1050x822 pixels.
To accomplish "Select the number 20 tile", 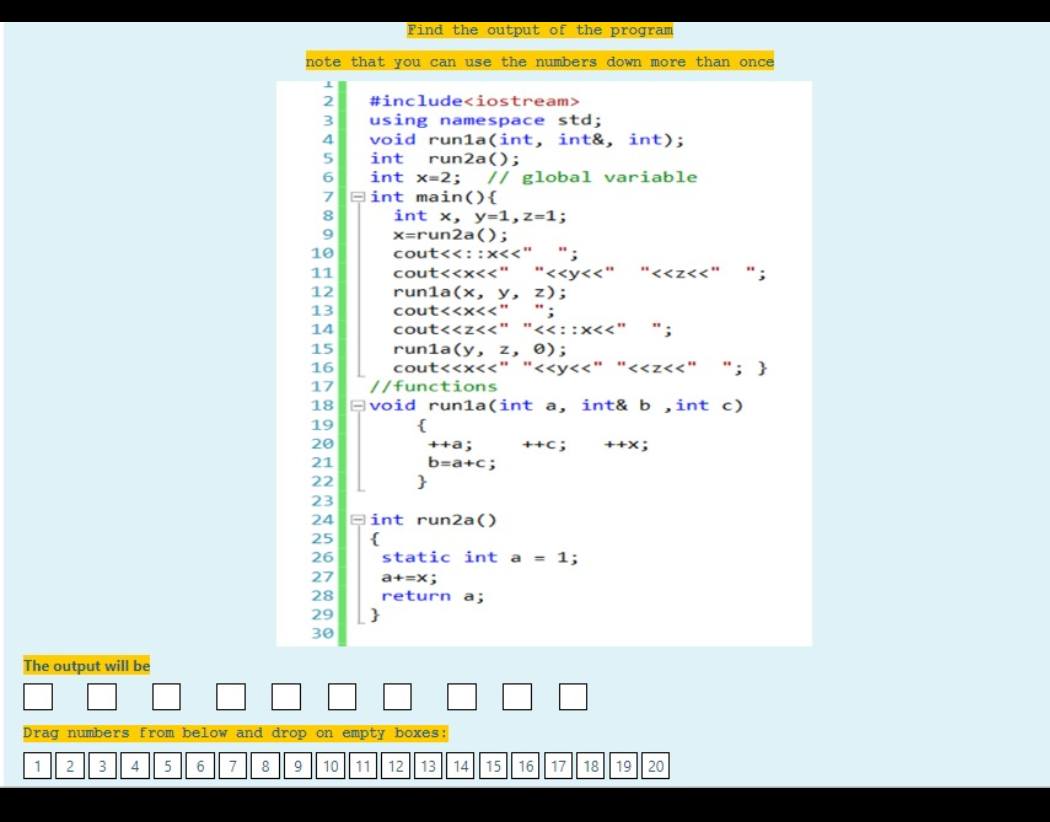I will 656,766.
